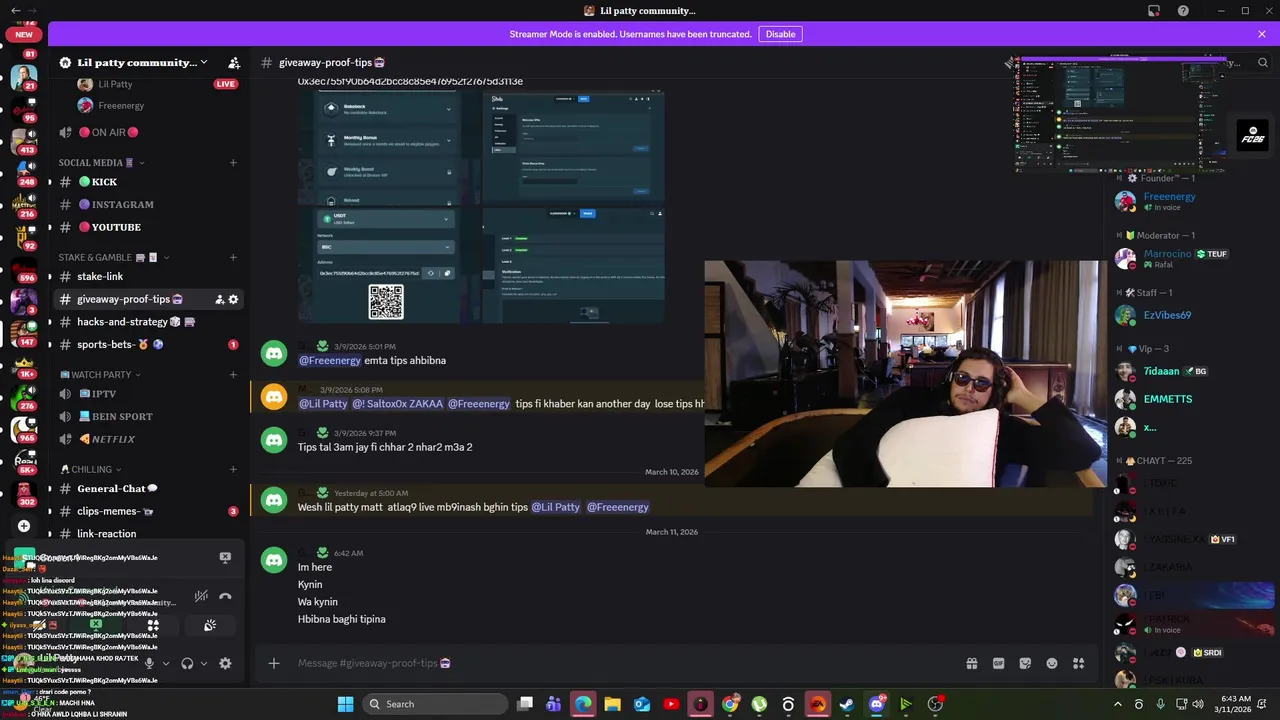
Task: Click the taskbar Search box
Action: [434, 704]
